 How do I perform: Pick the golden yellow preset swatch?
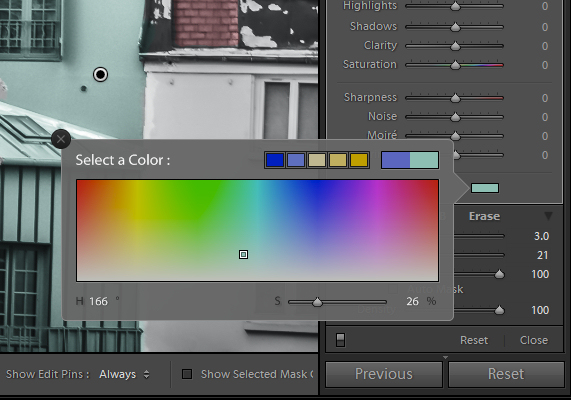(359, 160)
